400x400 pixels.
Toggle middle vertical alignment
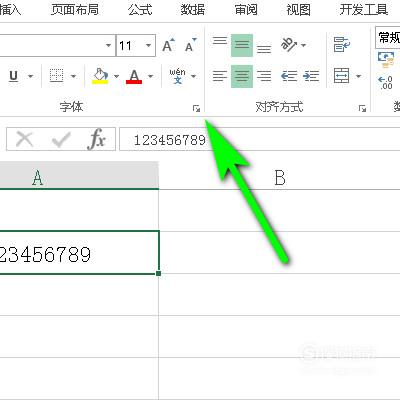tap(242, 45)
